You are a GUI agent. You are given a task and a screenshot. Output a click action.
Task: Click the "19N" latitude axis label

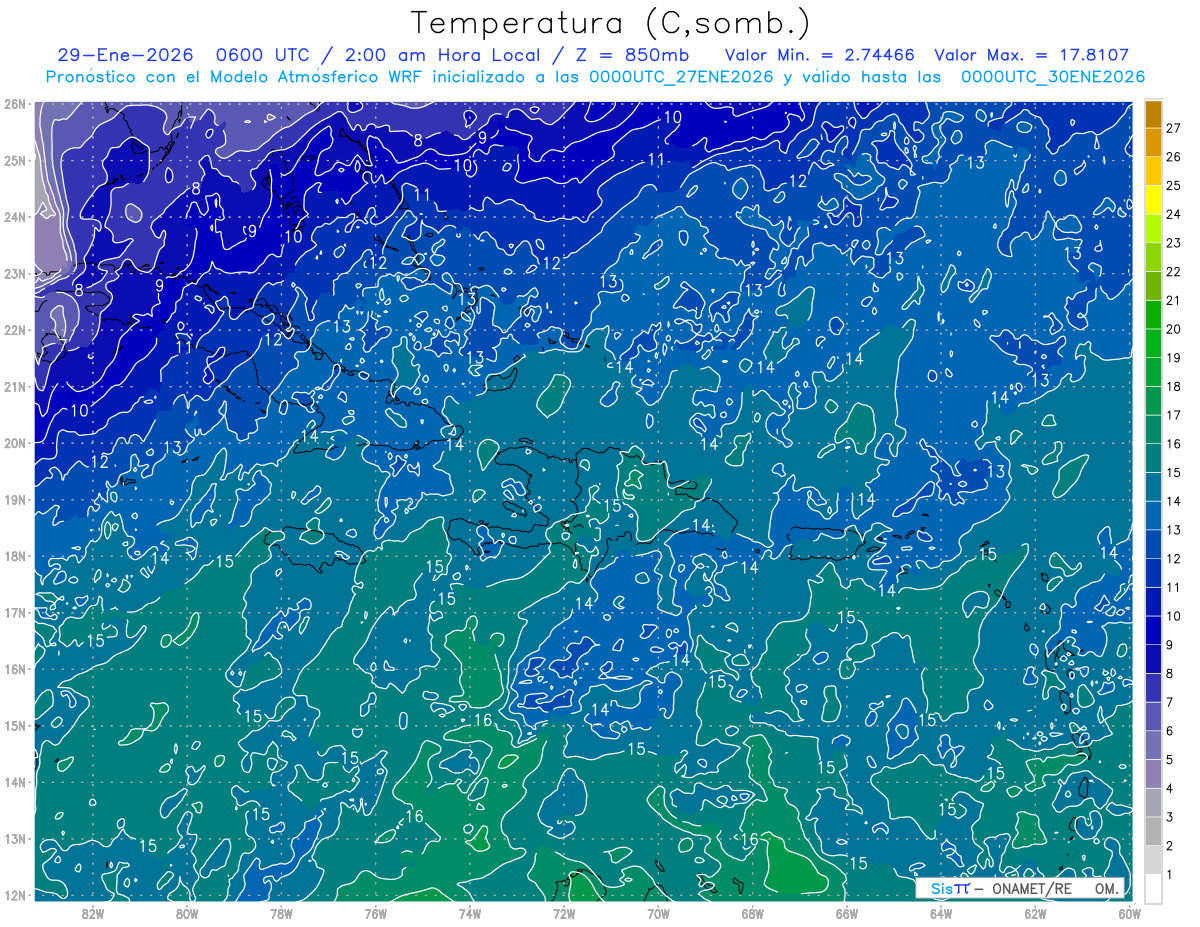click(15, 499)
